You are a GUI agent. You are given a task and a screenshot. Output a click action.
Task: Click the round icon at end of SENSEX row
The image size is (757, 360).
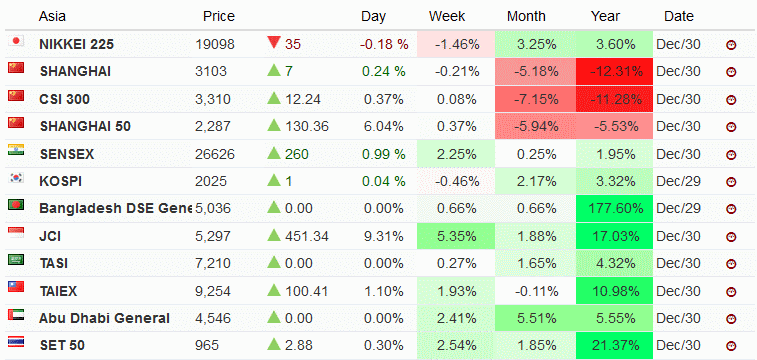731,155
